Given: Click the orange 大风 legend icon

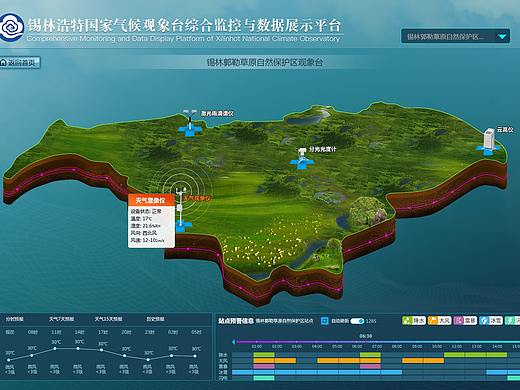Looking at the screenshot, I should tap(432, 321).
